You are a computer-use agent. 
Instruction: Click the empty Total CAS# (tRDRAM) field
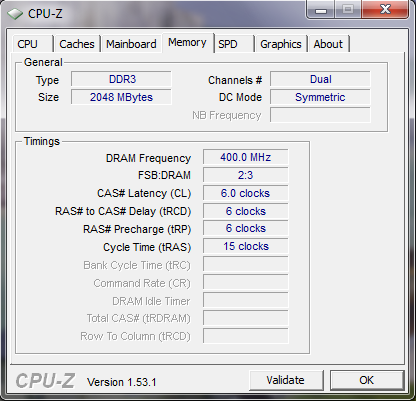(x=246, y=318)
